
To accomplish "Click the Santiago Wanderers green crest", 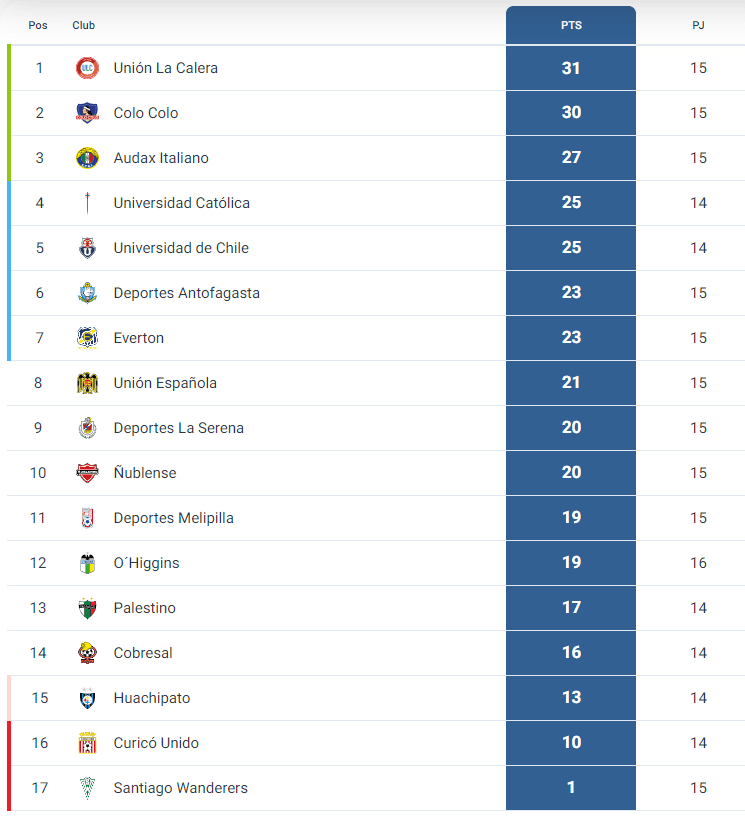I will [x=87, y=788].
